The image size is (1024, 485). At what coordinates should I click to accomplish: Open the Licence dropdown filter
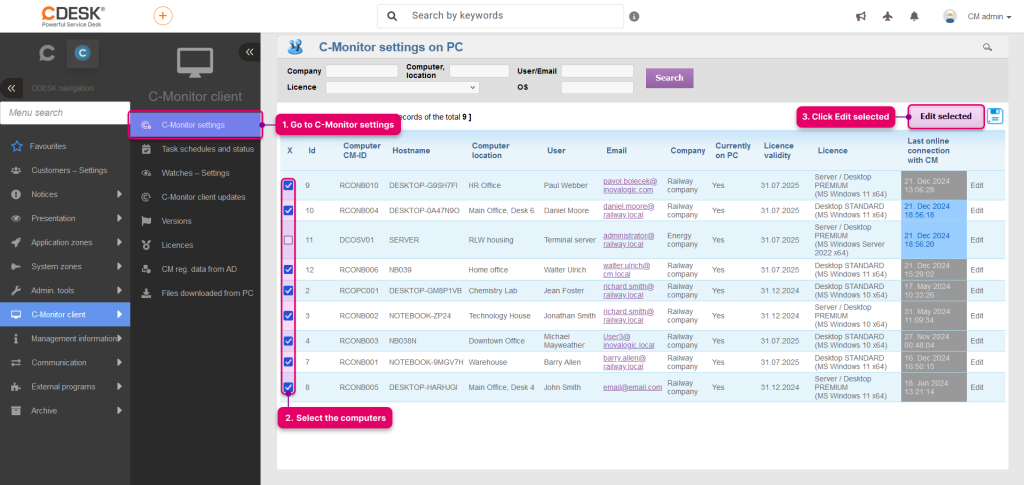coord(402,87)
